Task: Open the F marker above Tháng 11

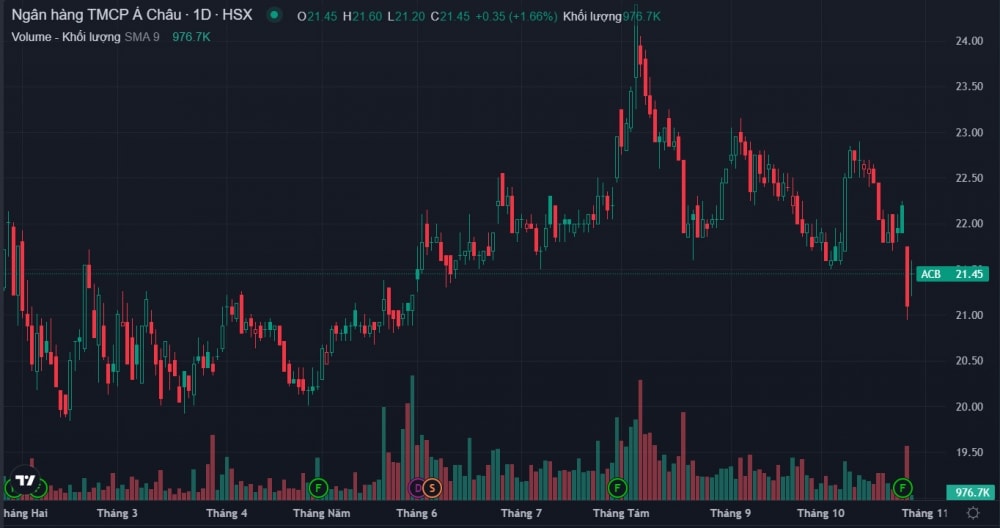Action: click(x=902, y=488)
